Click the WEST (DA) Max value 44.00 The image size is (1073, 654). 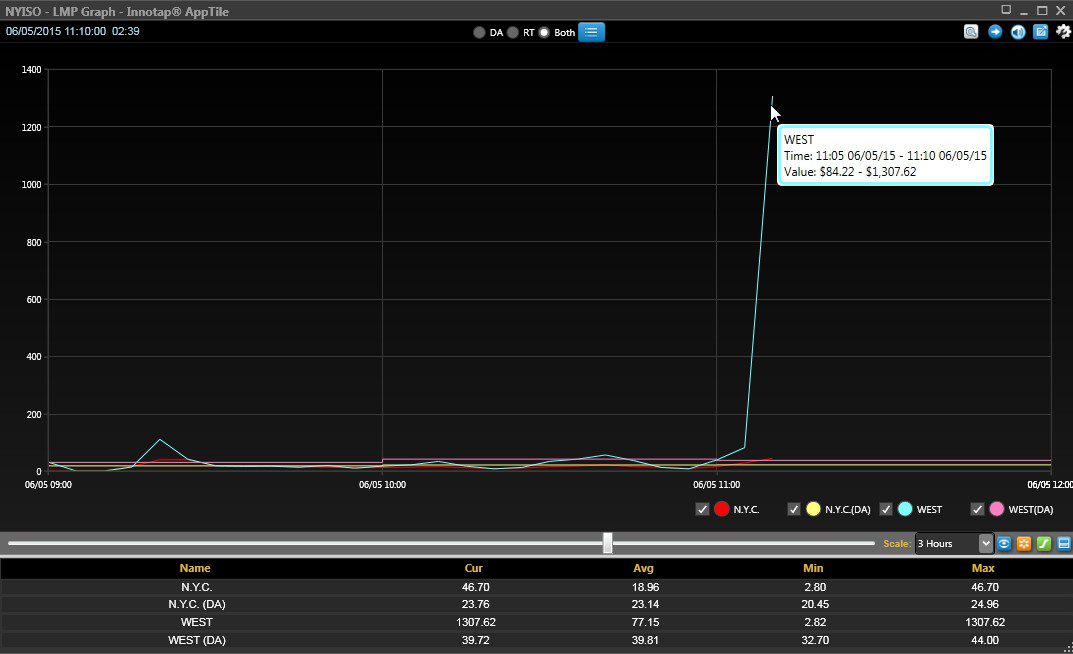pyautogui.click(x=985, y=640)
